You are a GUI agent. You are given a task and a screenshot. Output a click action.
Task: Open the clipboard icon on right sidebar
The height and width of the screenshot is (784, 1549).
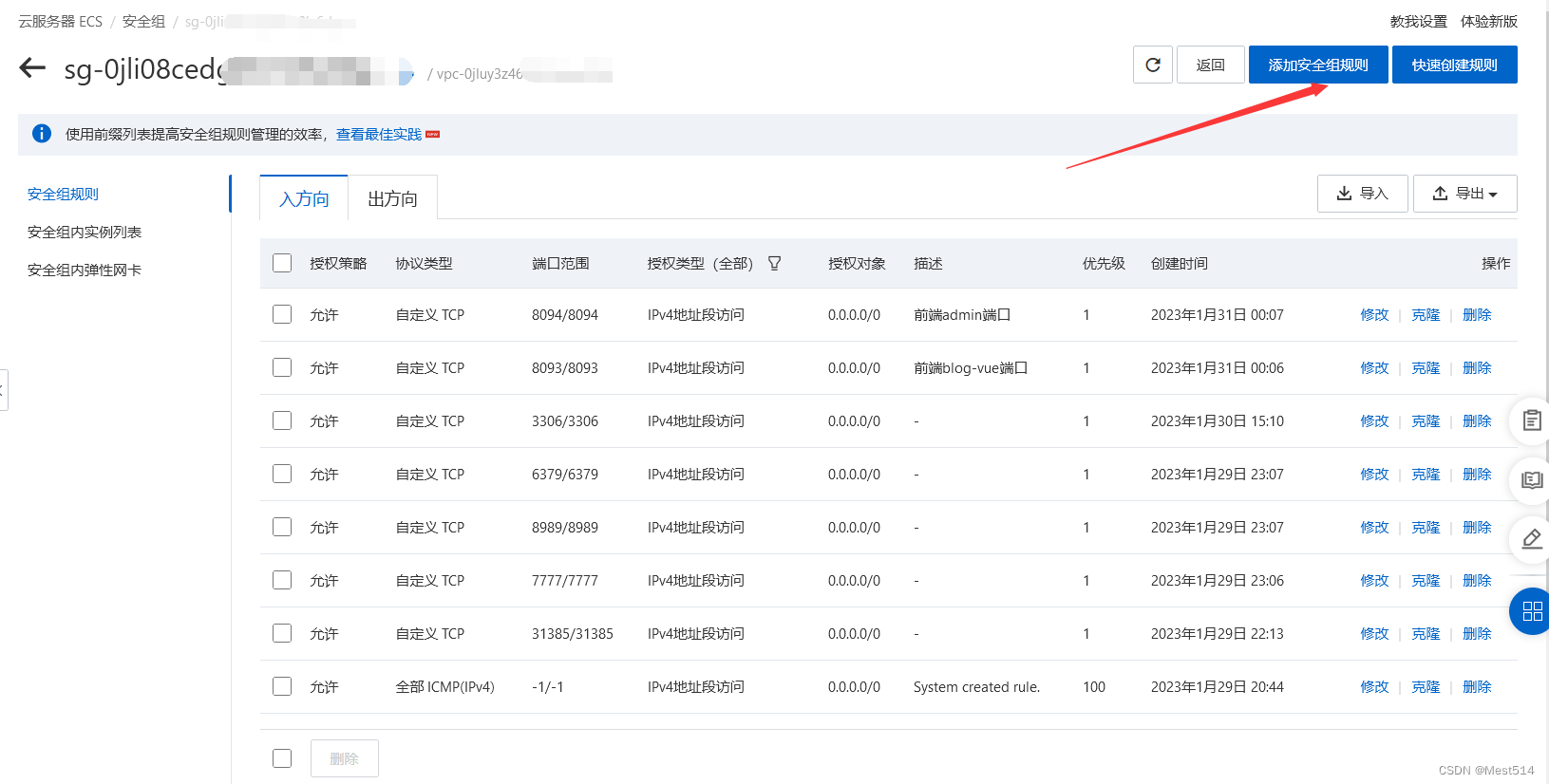point(1531,420)
